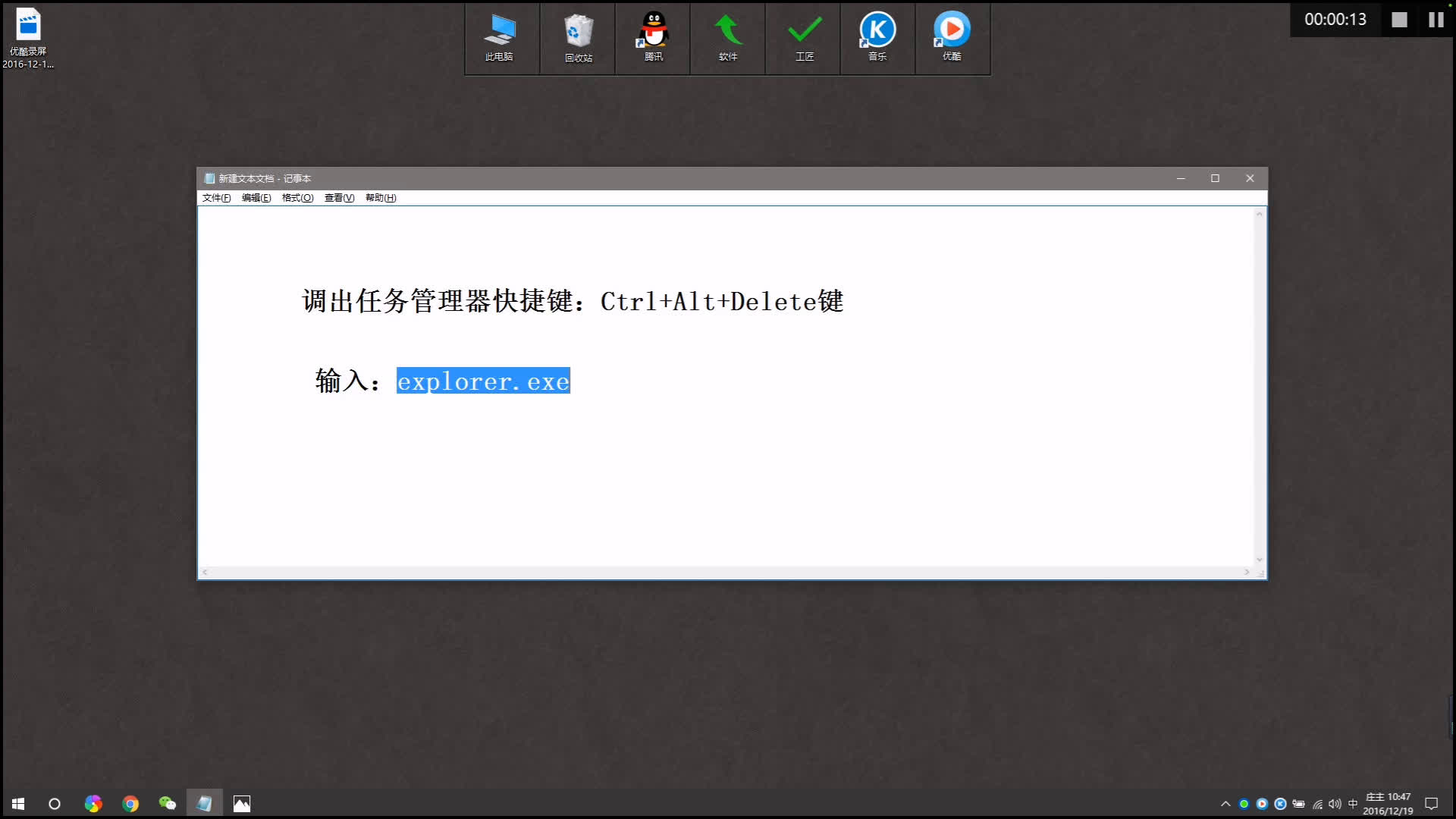Image resolution: width=1456 pixels, height=819 pixels.
Task: Open the 格式(O) menu in Notepad
Action: pos(297,198)
